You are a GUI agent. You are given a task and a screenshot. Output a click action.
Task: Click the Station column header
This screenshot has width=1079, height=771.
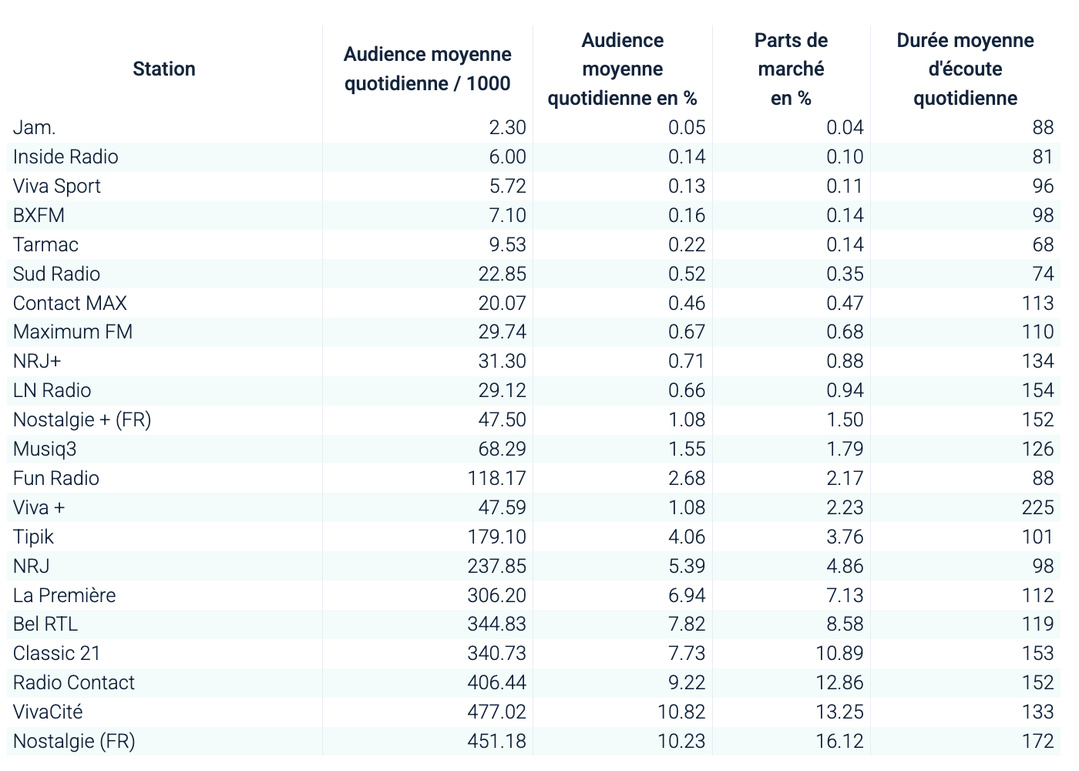point(163,69)
